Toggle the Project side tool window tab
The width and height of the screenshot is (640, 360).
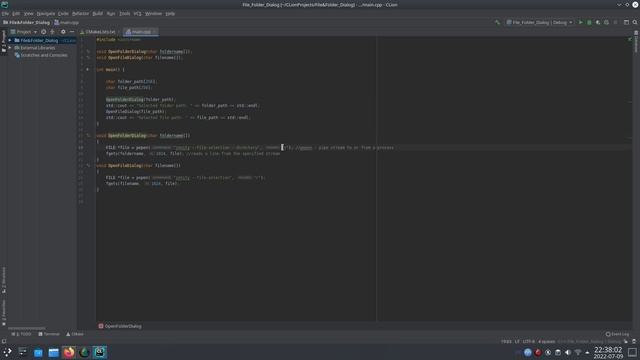pyautogui.click(x=4, y=41)
